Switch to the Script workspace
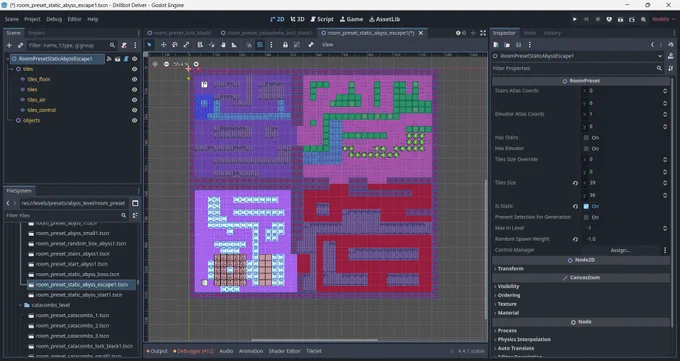Image resolution: width=680 pixels, height=361 pixels. pyautogui.click(x=322, y=19)
